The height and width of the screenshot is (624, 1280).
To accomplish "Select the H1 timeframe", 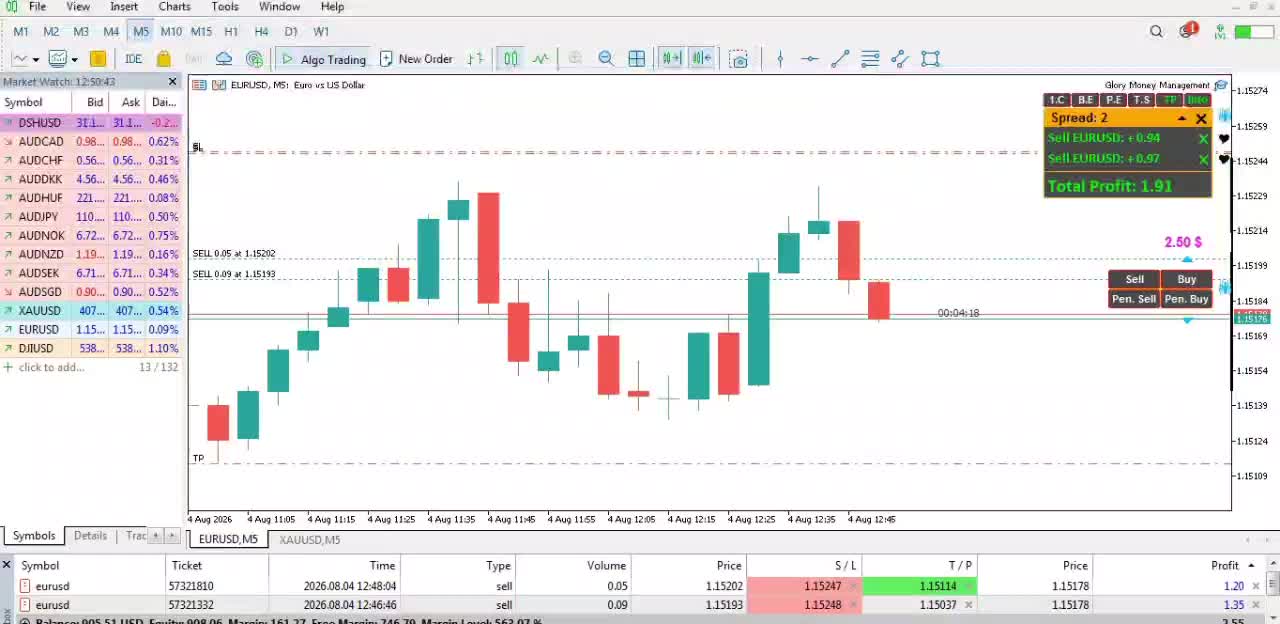I will tap(231, 32).
